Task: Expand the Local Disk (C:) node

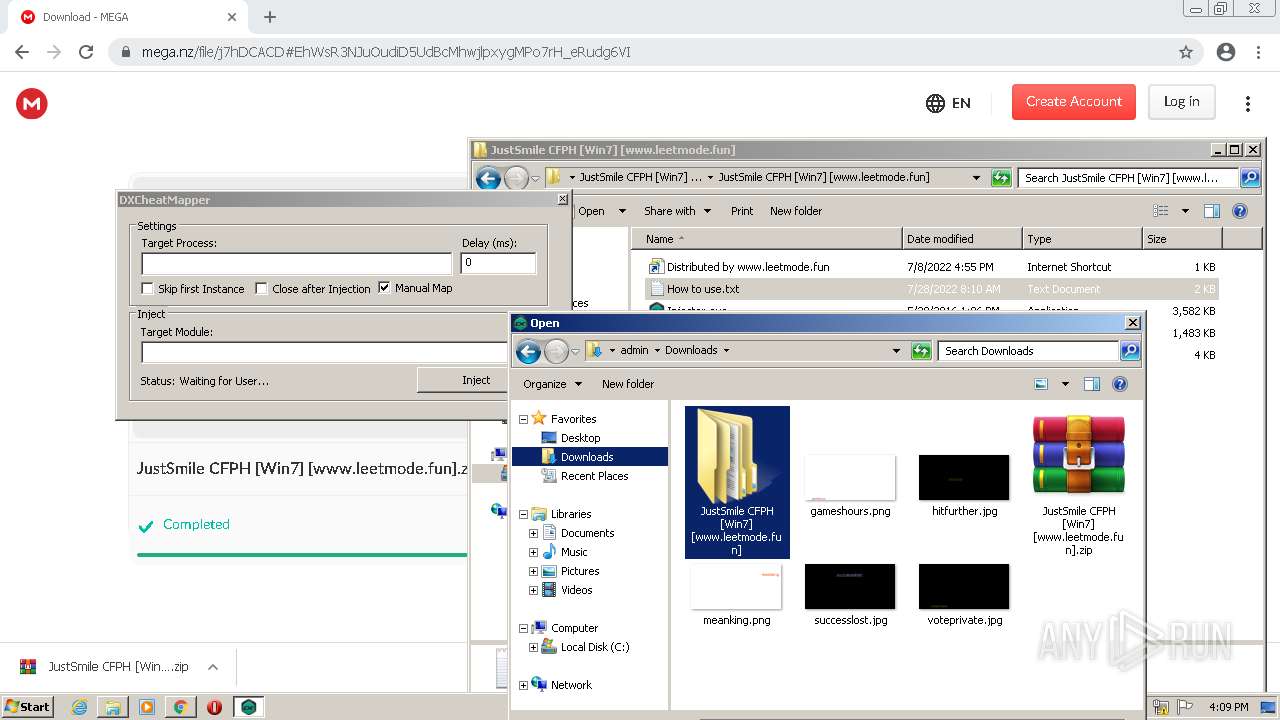Action: (534, 647)
